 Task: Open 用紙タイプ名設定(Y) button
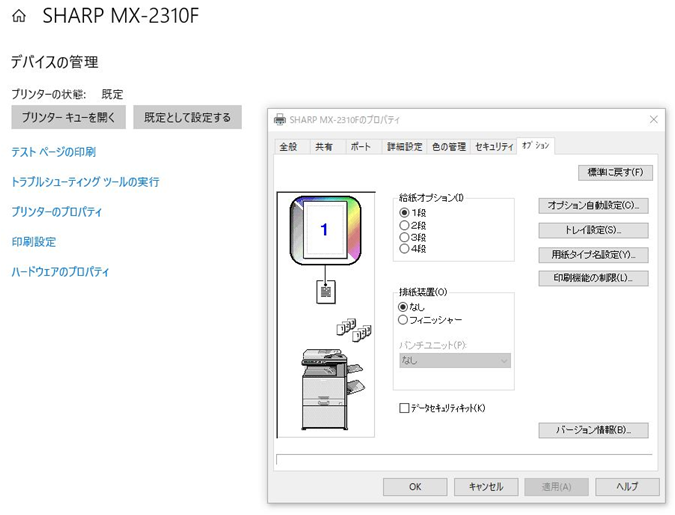[x=593, y=254]
